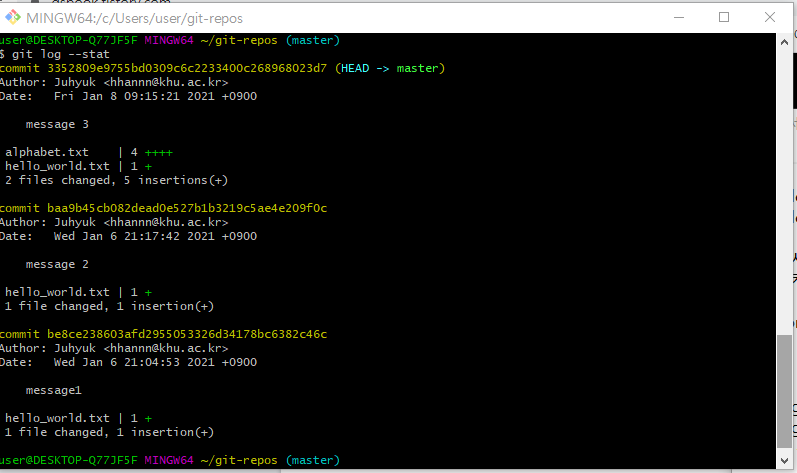Click the '++++' insertion markers
The width and height of the screenshot is (797, 473).
coord(159,152)
